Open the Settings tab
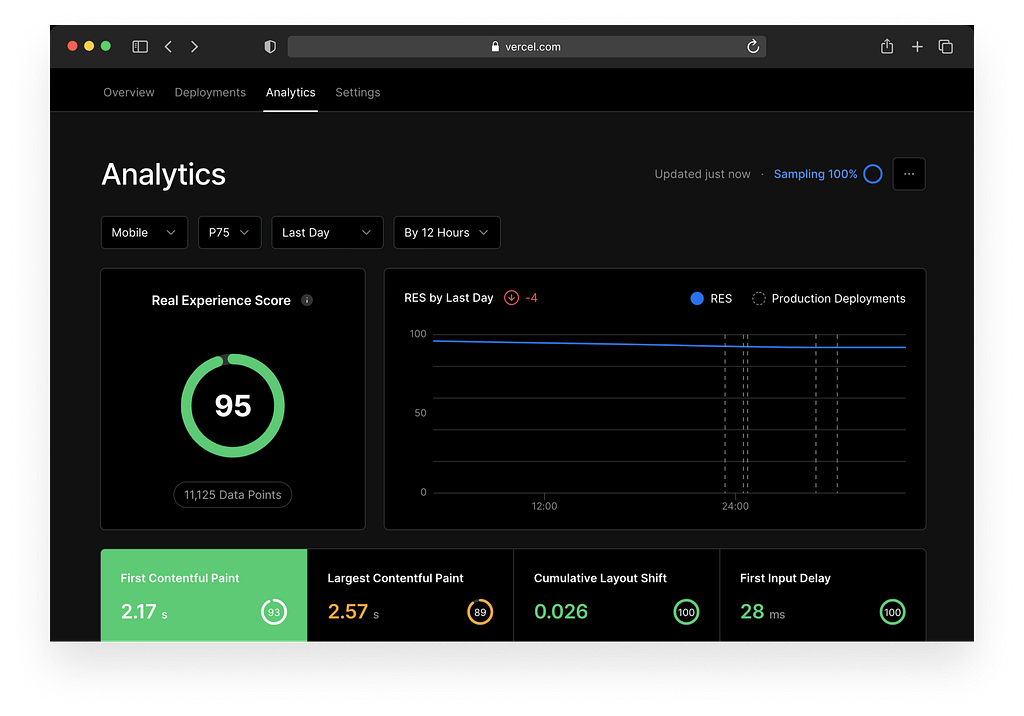 (358, 92)
